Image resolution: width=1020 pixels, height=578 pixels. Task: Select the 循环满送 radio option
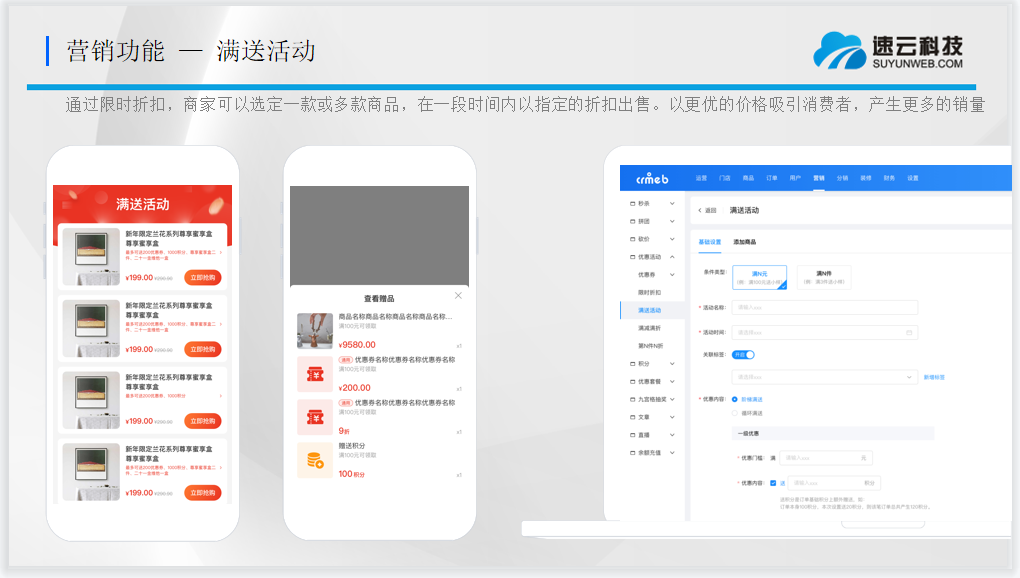736,412
